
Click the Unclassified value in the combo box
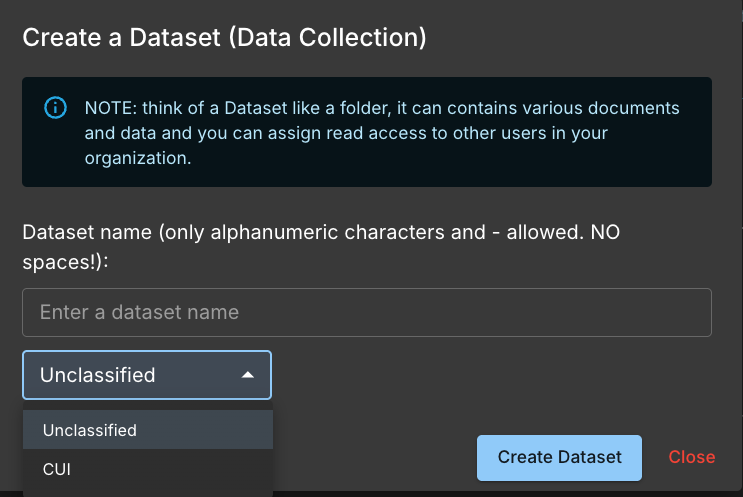[x=98, y=375]
